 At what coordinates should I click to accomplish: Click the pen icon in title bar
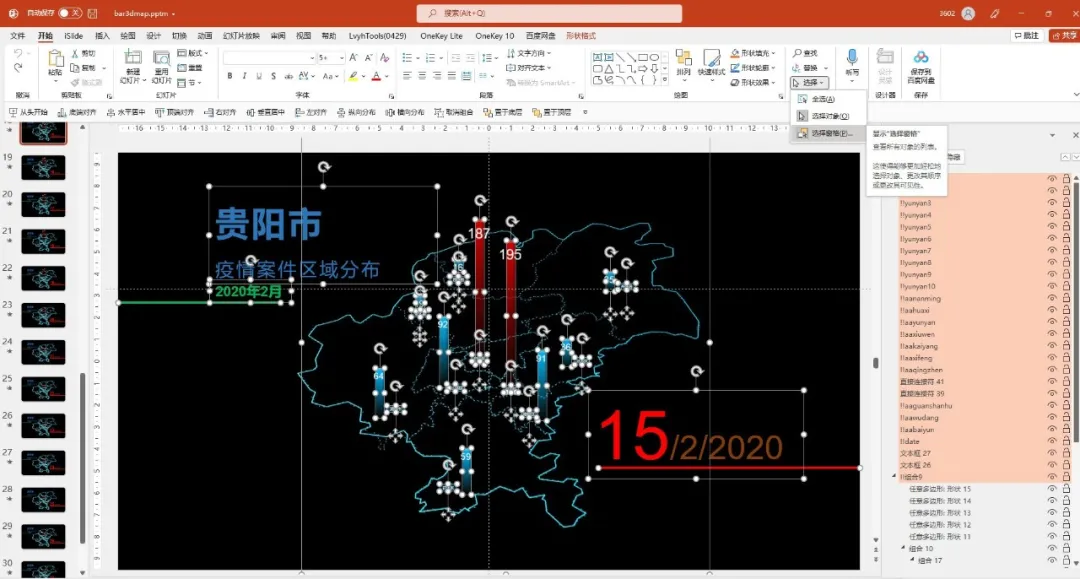pyautogui.click(x=995, y=13)
